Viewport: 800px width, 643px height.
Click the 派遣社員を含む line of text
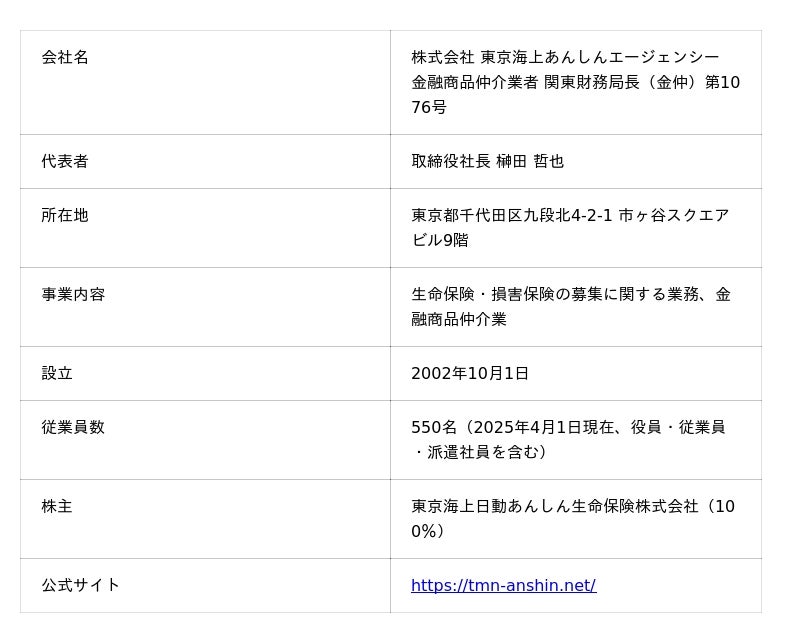click(x=481, y=453)
